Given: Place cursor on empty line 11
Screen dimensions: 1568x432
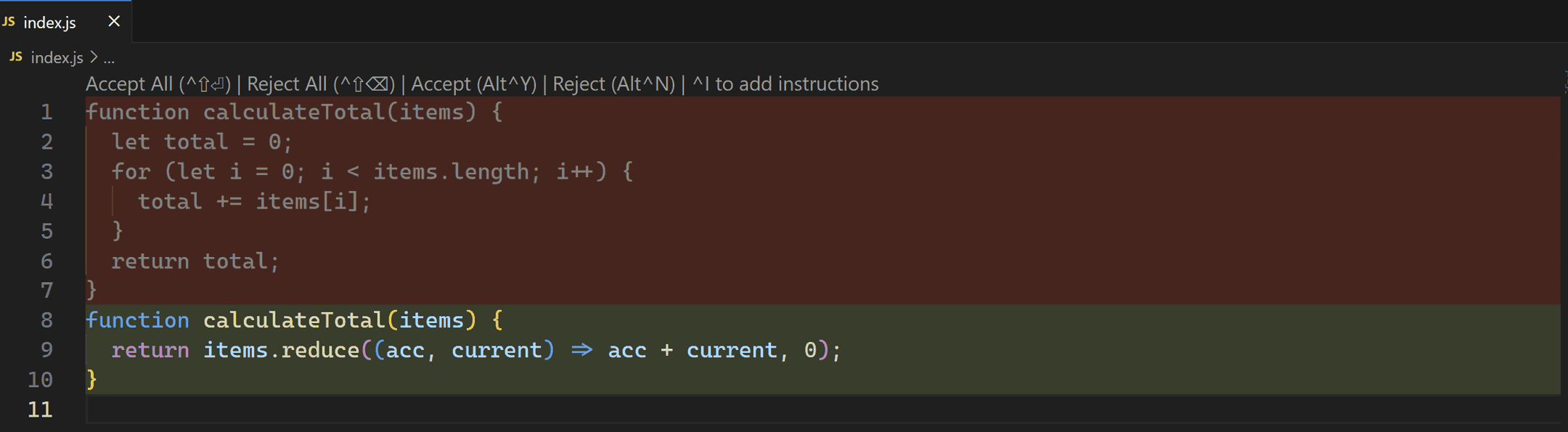Looking at the screenshot, I should [436, 409].
